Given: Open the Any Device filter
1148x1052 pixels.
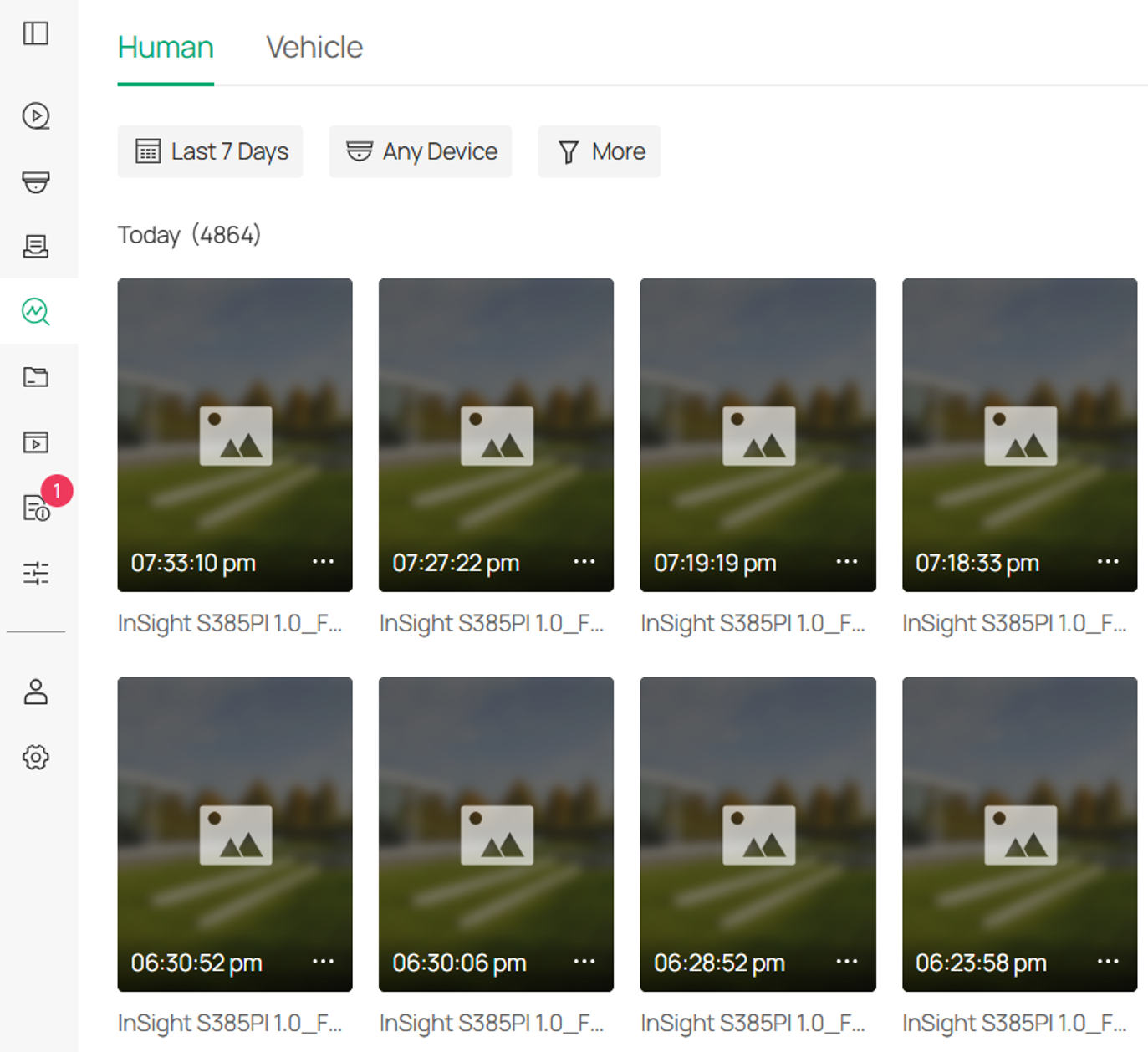Looking at the screenshot, I should [421, 151].
